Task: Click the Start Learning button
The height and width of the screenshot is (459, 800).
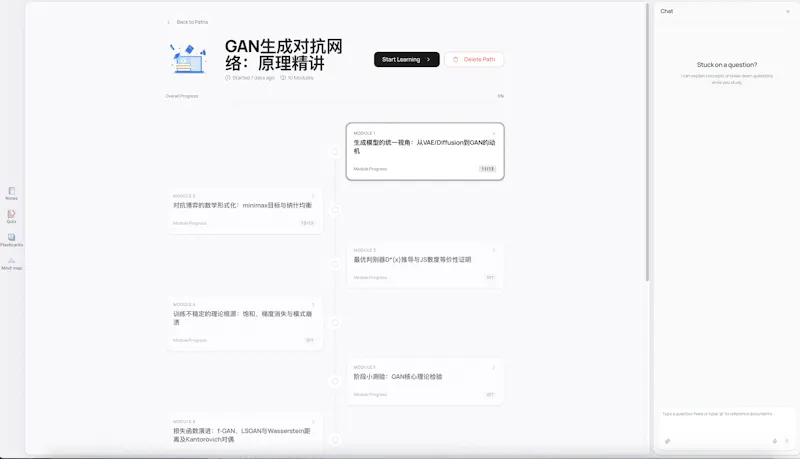Action: click(x=407, y=59)
